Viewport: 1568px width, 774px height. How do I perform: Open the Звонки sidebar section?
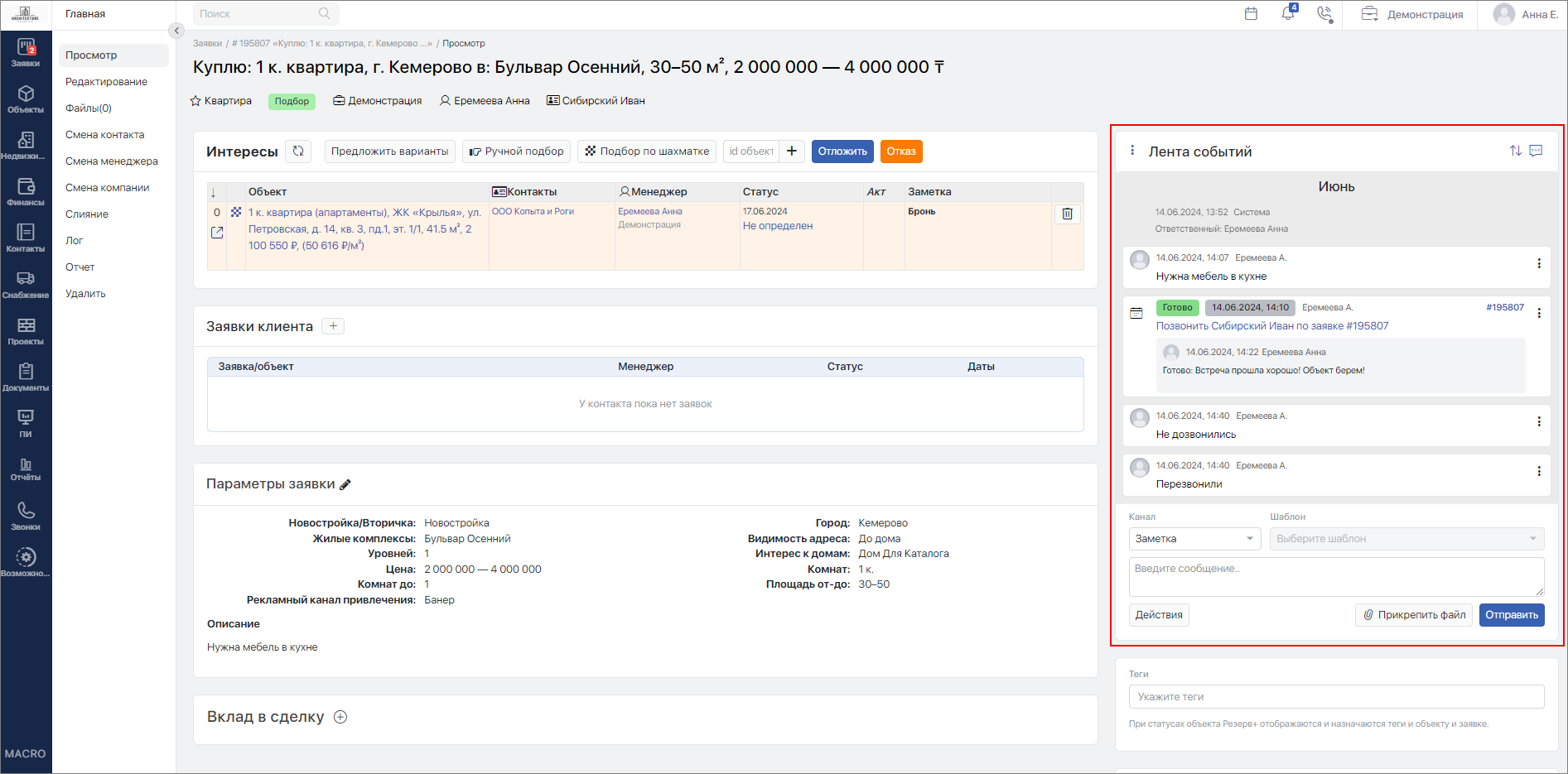point(26,516)
